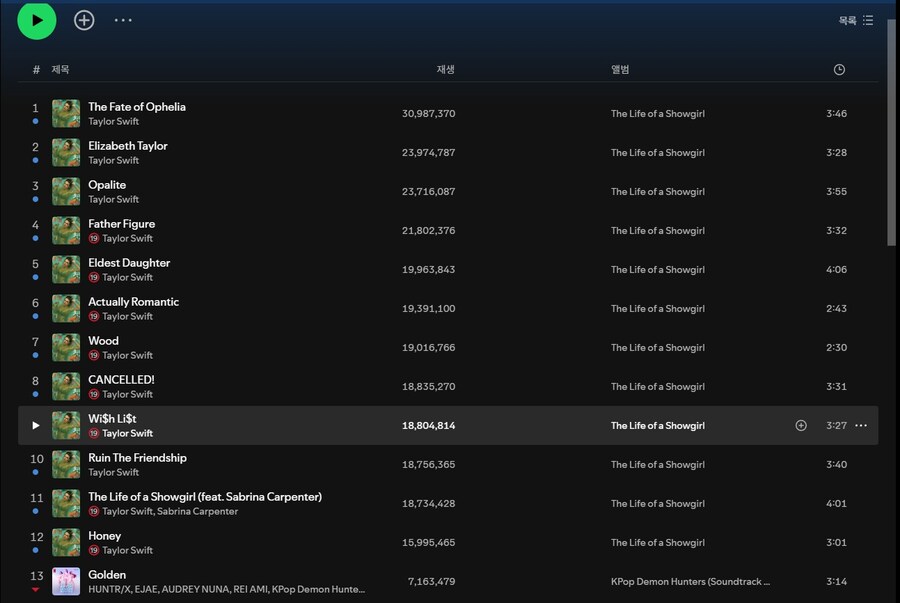Open more options for Wi$h Li$t row
900x603 pixels.
(x=860, y=425)
